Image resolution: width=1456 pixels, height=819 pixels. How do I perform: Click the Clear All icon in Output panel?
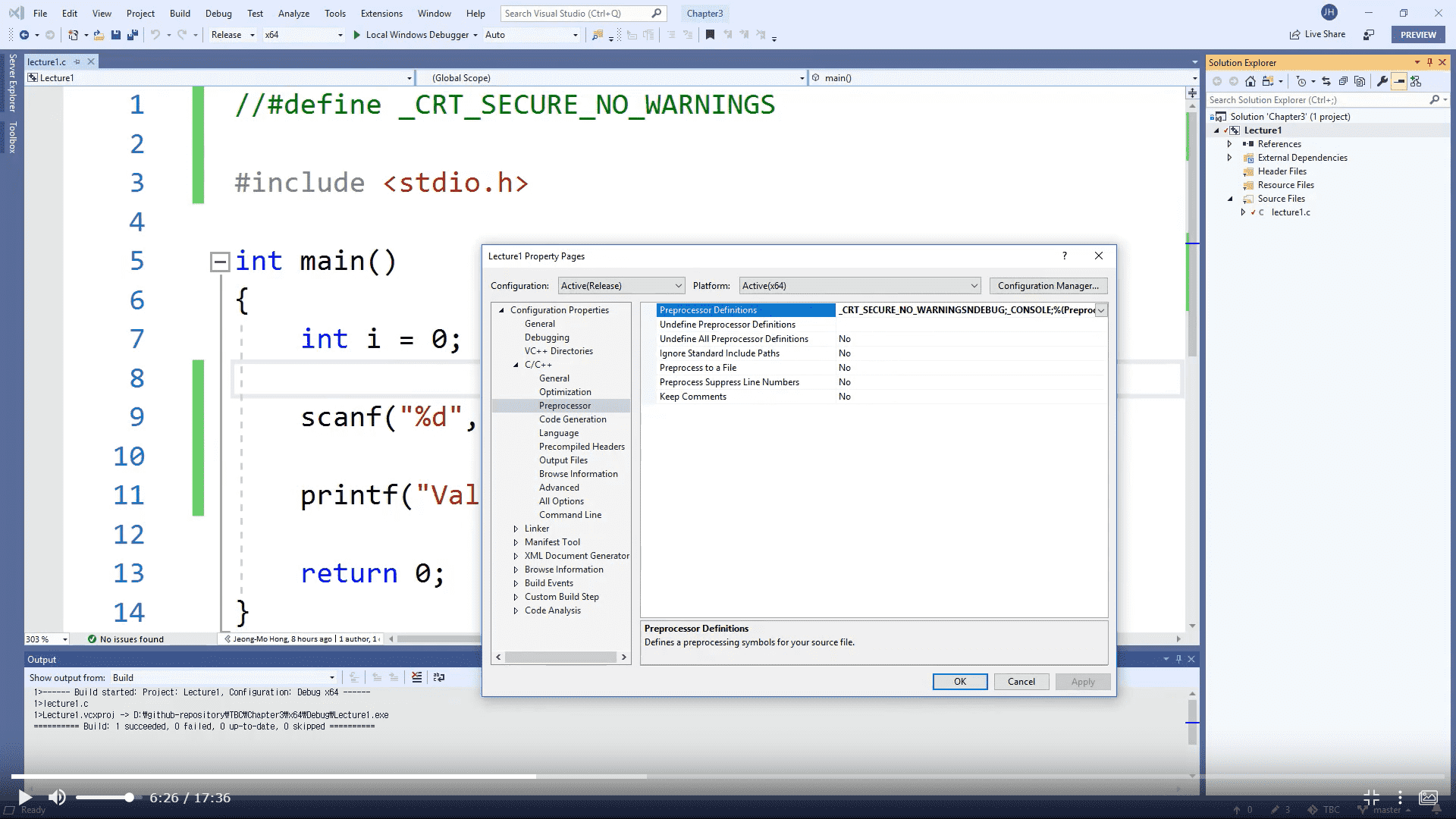[x=416, y=678]
